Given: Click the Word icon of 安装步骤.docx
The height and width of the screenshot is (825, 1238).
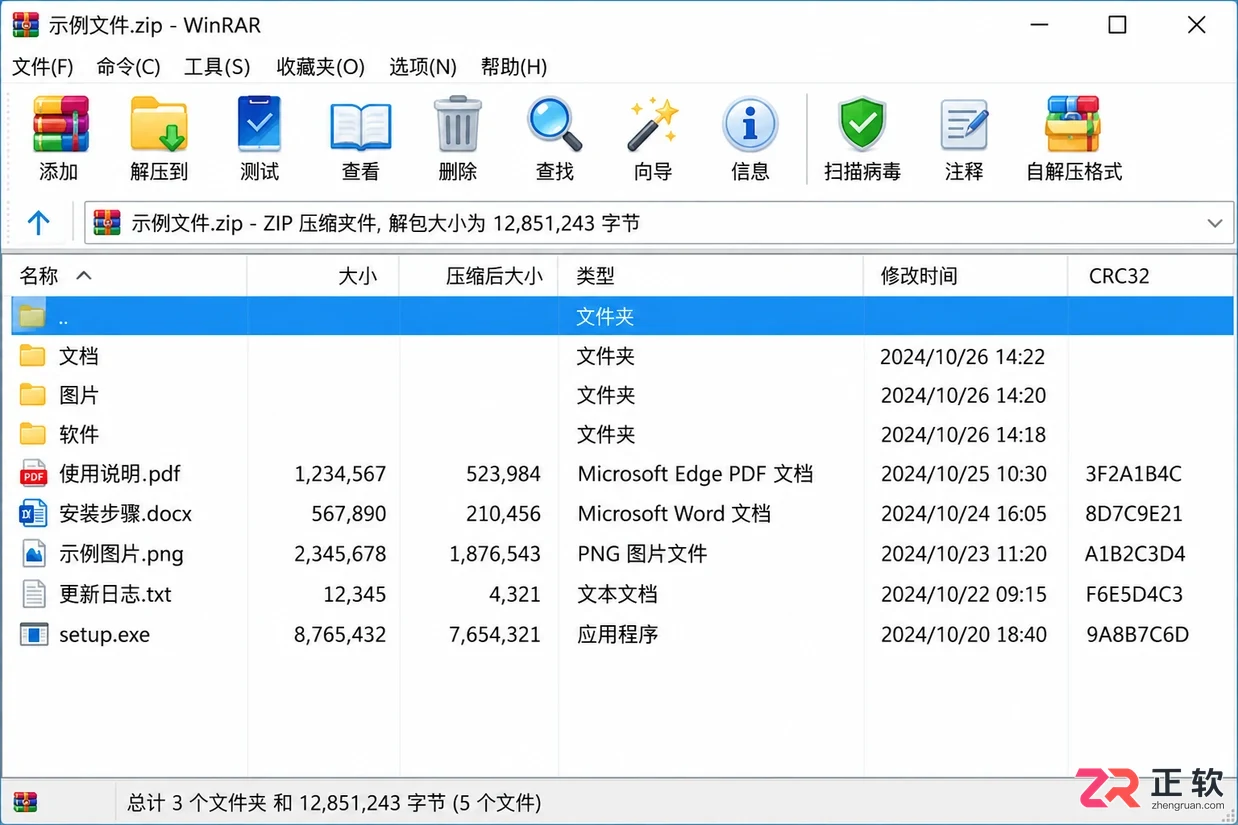Looking at the screenshot, I should click(x=33, y=514).
